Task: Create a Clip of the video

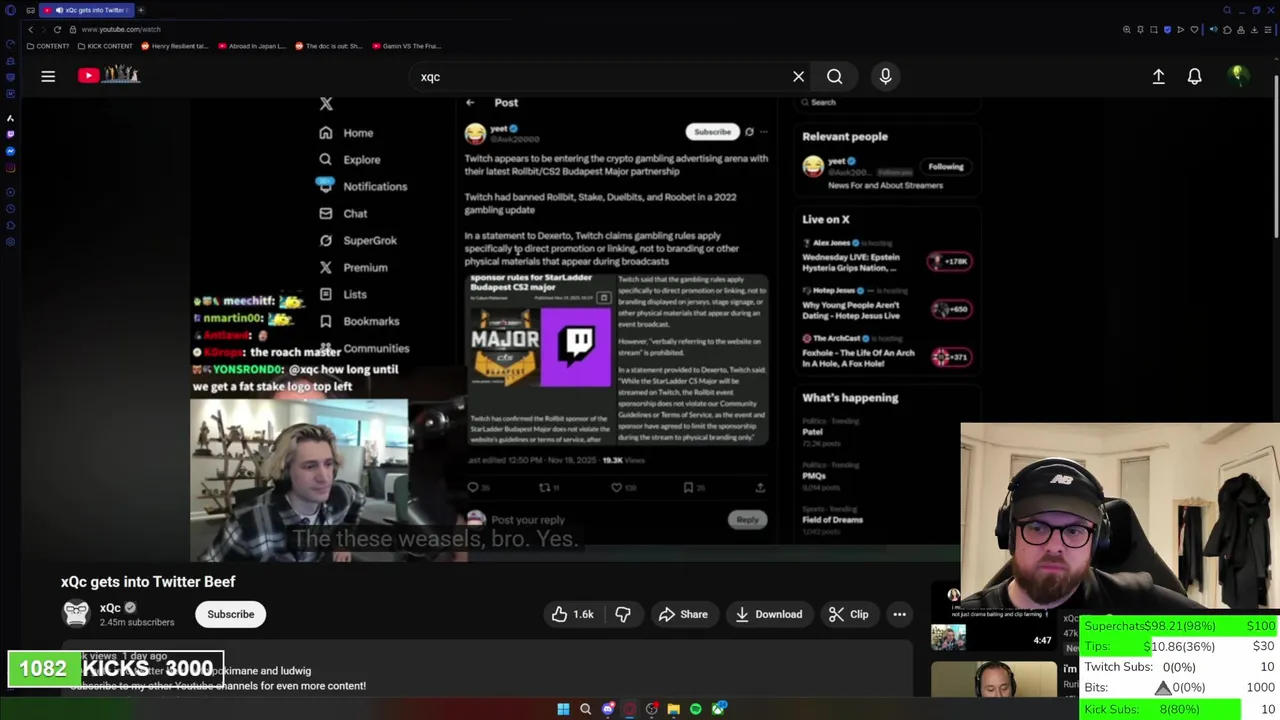Action: 849,614
